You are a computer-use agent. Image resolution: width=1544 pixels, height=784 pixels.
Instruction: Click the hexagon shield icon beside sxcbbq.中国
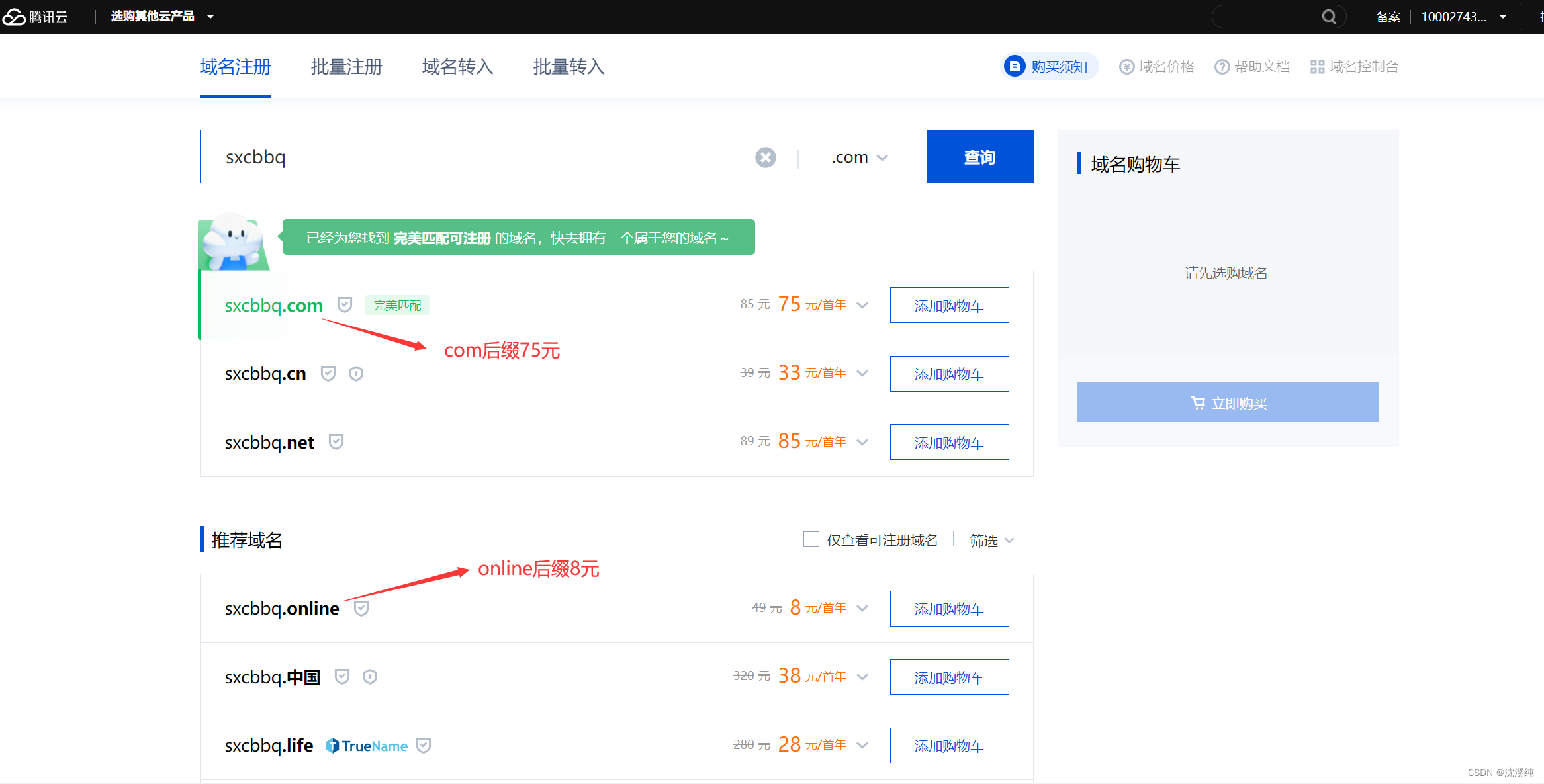tap(370, 677)
